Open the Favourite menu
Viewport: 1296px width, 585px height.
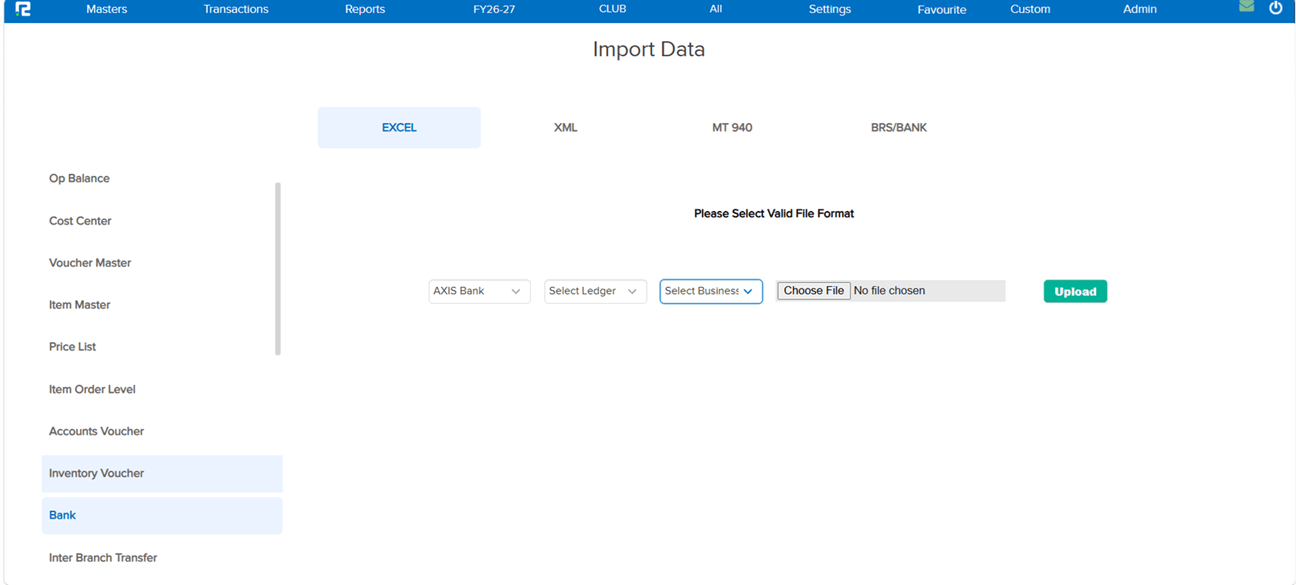[942, 10]
